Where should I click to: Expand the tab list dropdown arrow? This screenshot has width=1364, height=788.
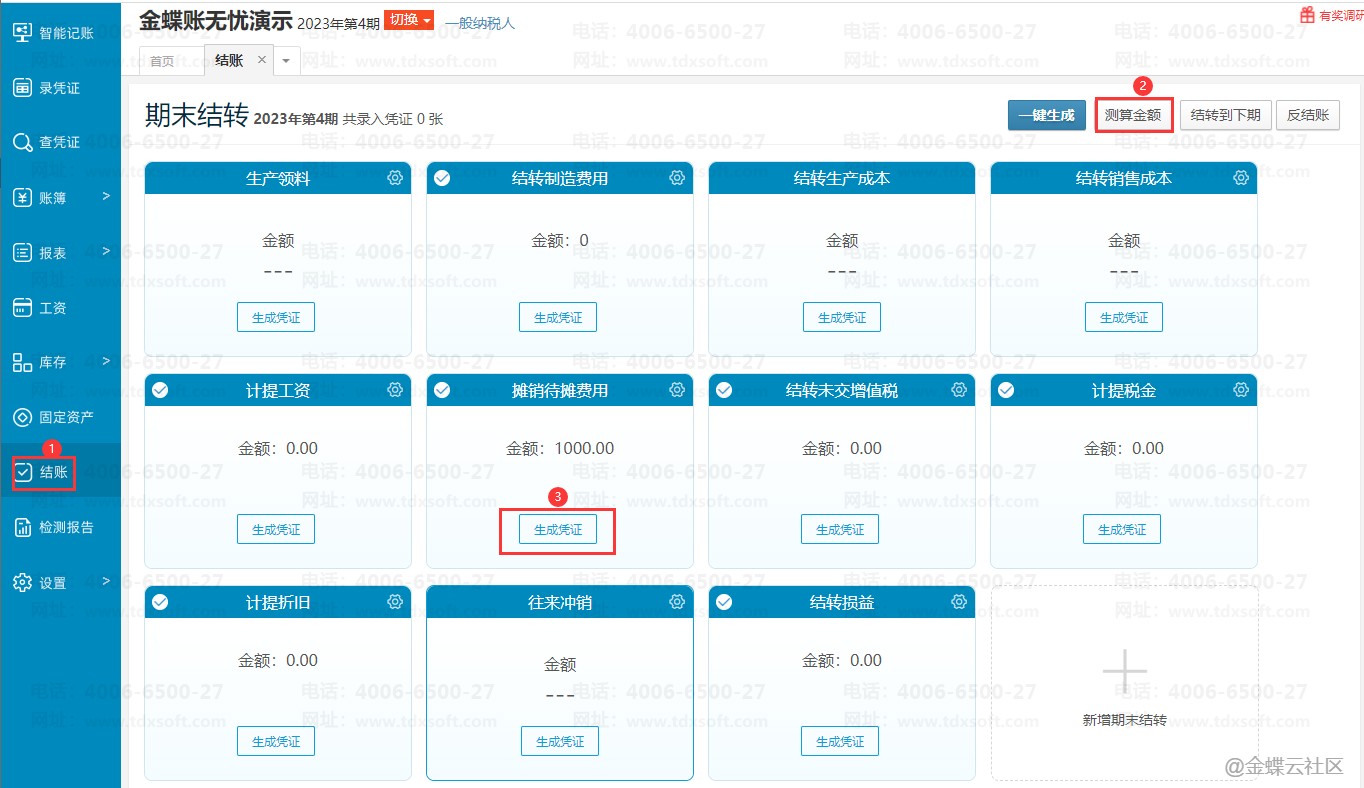[285, 61]
